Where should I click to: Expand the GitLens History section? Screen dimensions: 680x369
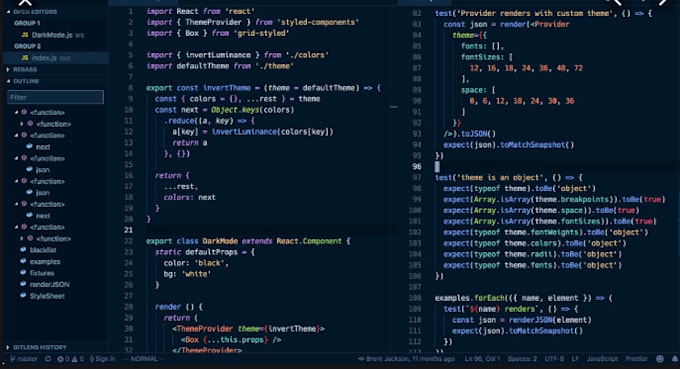[x=8, y=347]
